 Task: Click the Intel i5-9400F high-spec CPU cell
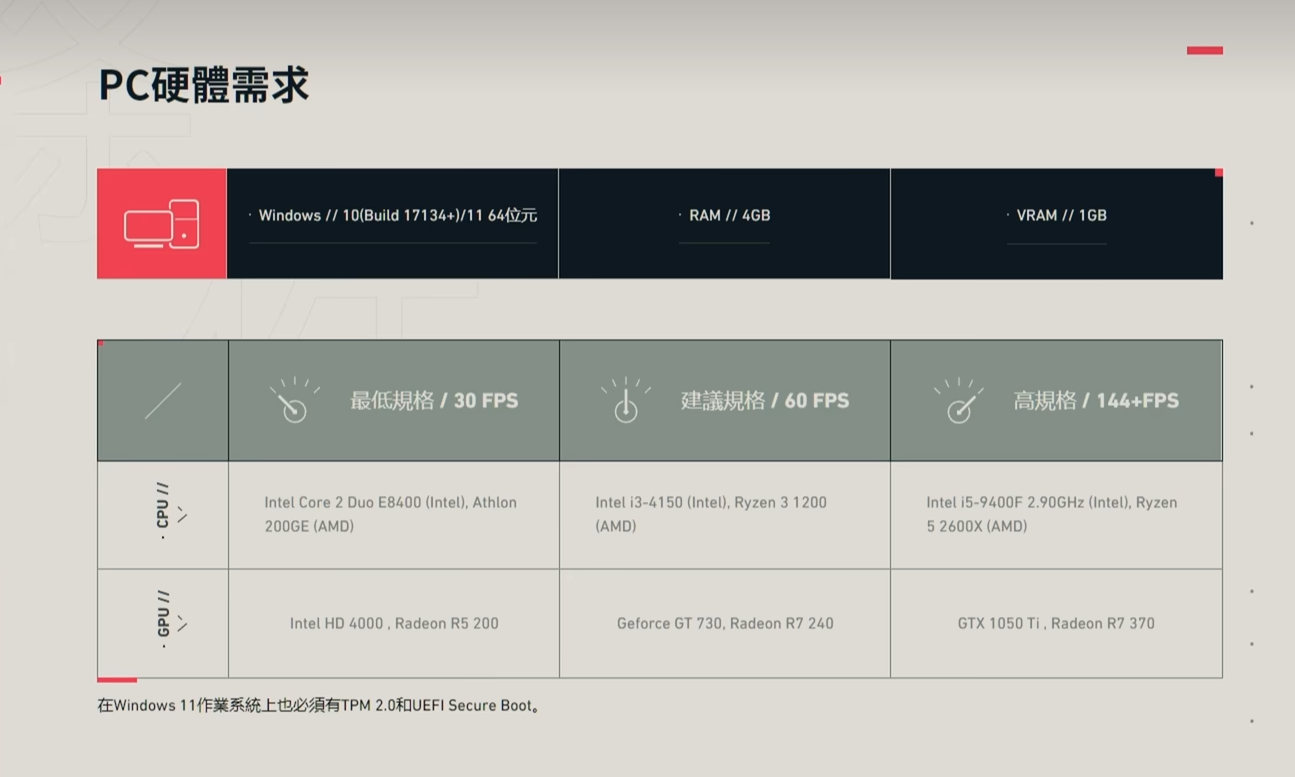pos(1056,515)
